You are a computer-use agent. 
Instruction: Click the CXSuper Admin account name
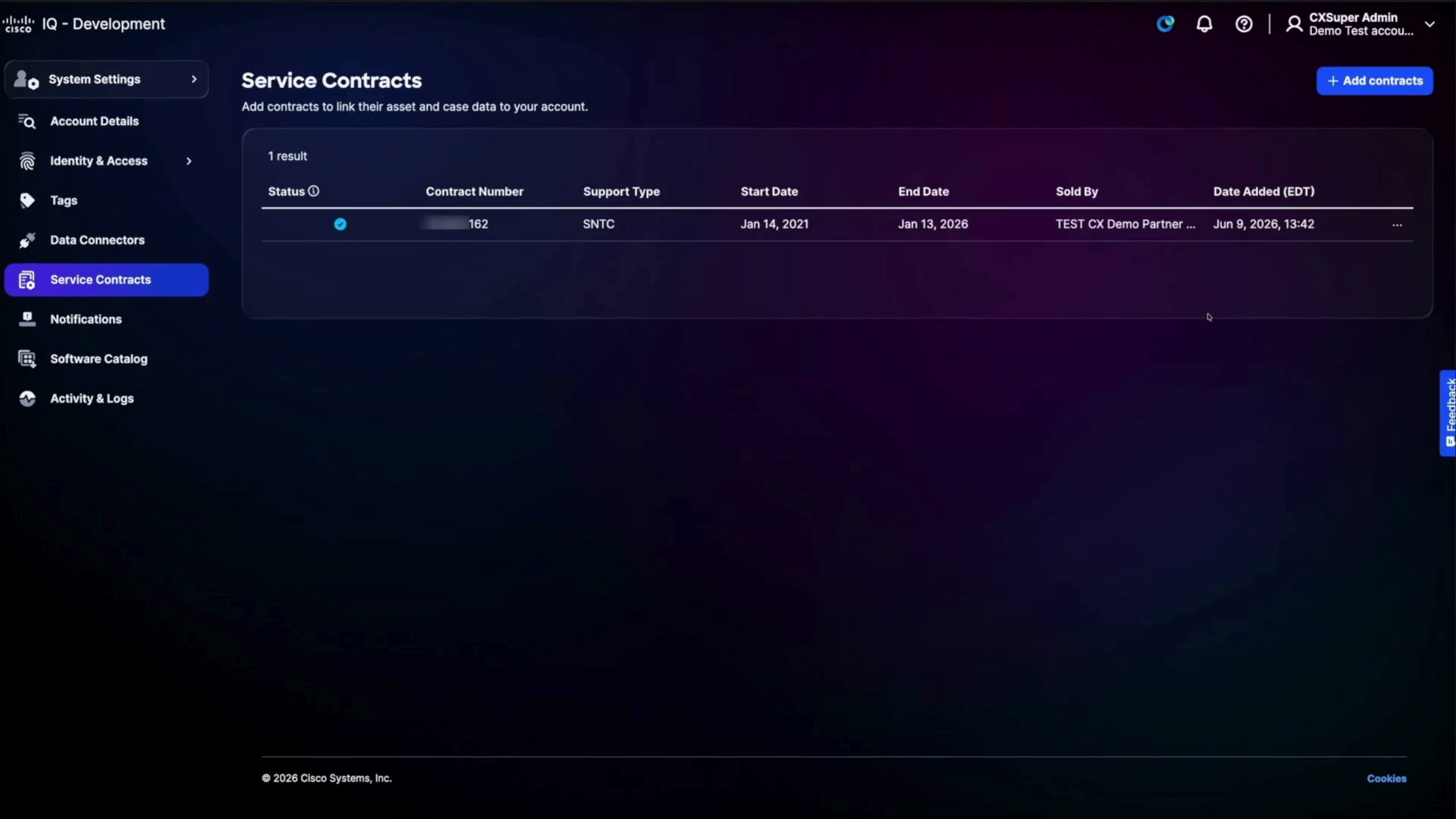tap(1353, 17)
